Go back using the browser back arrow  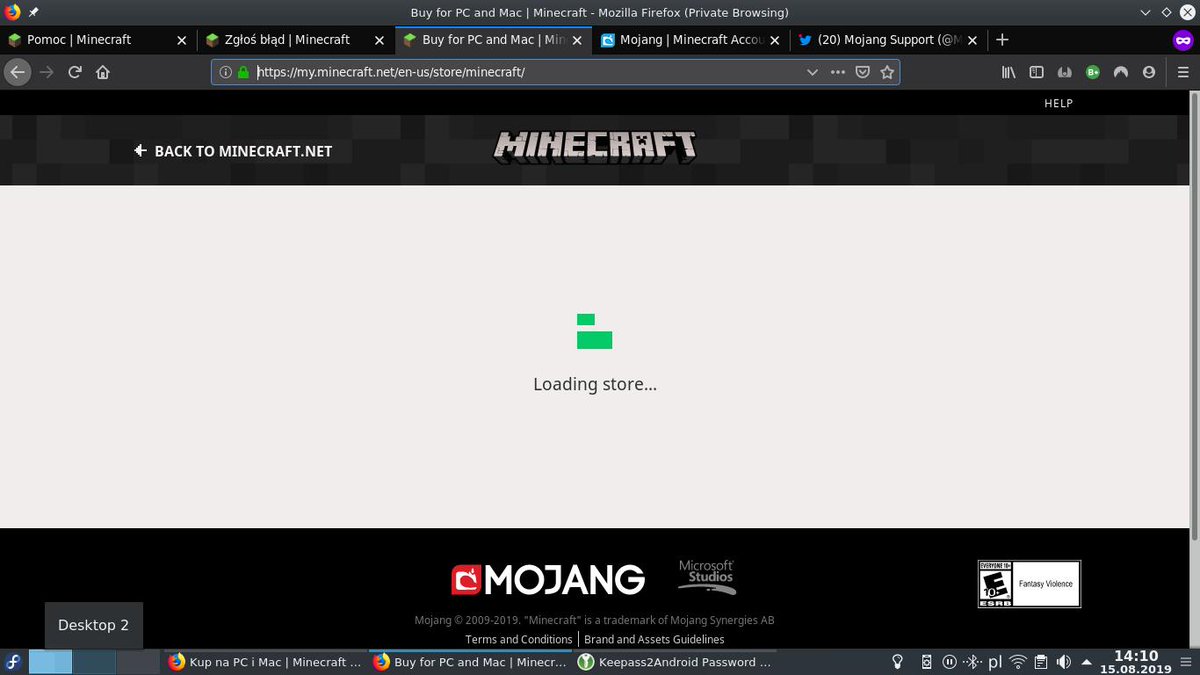click(x=16, y=72)
